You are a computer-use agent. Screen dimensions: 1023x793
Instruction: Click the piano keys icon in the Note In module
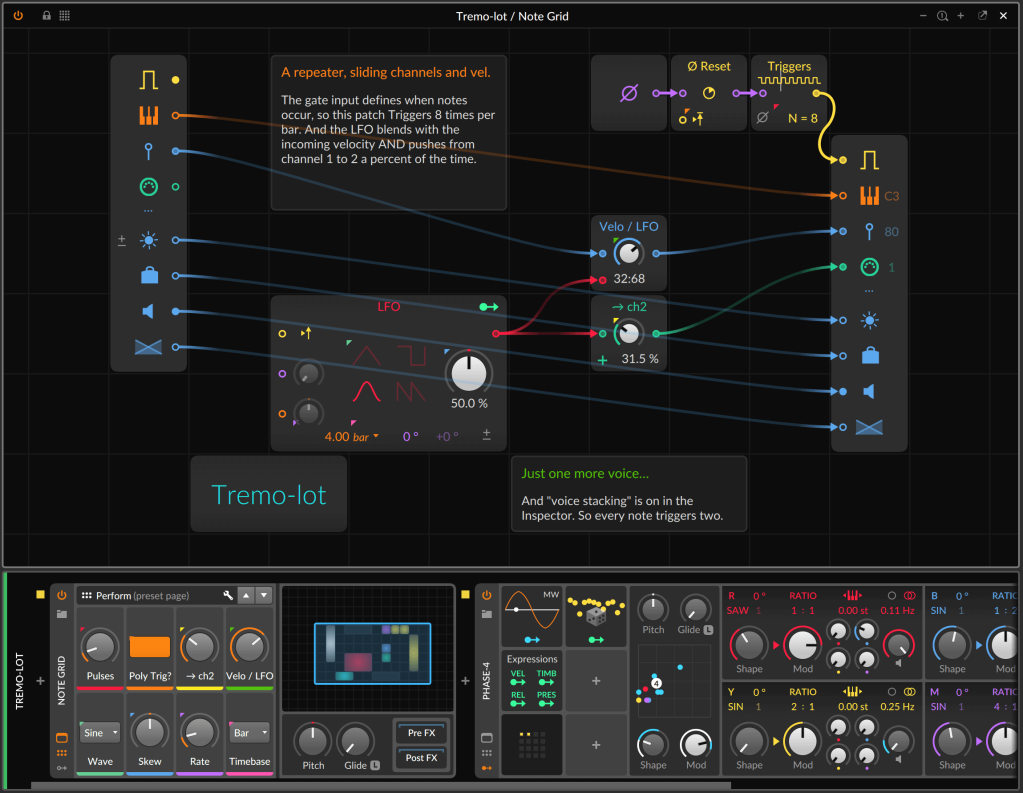coord(149,116)
